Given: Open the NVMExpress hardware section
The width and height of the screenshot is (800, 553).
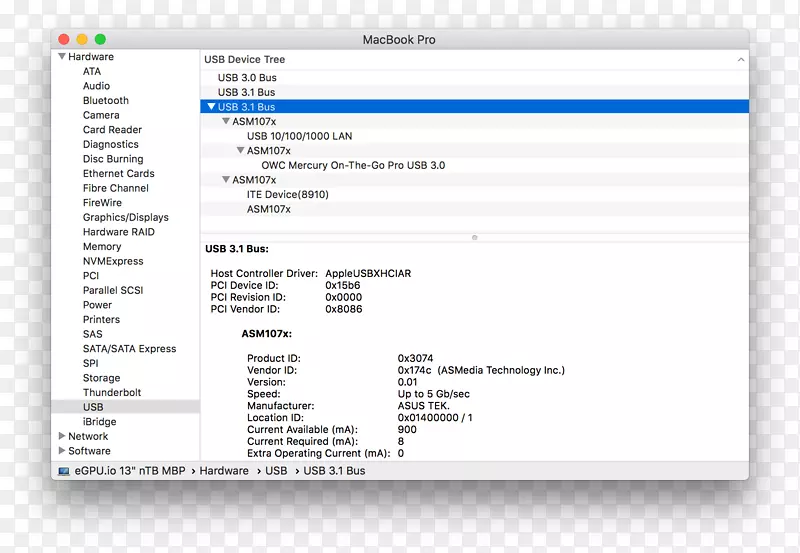Looking at the screenshot, I should (x=113, y=261).
